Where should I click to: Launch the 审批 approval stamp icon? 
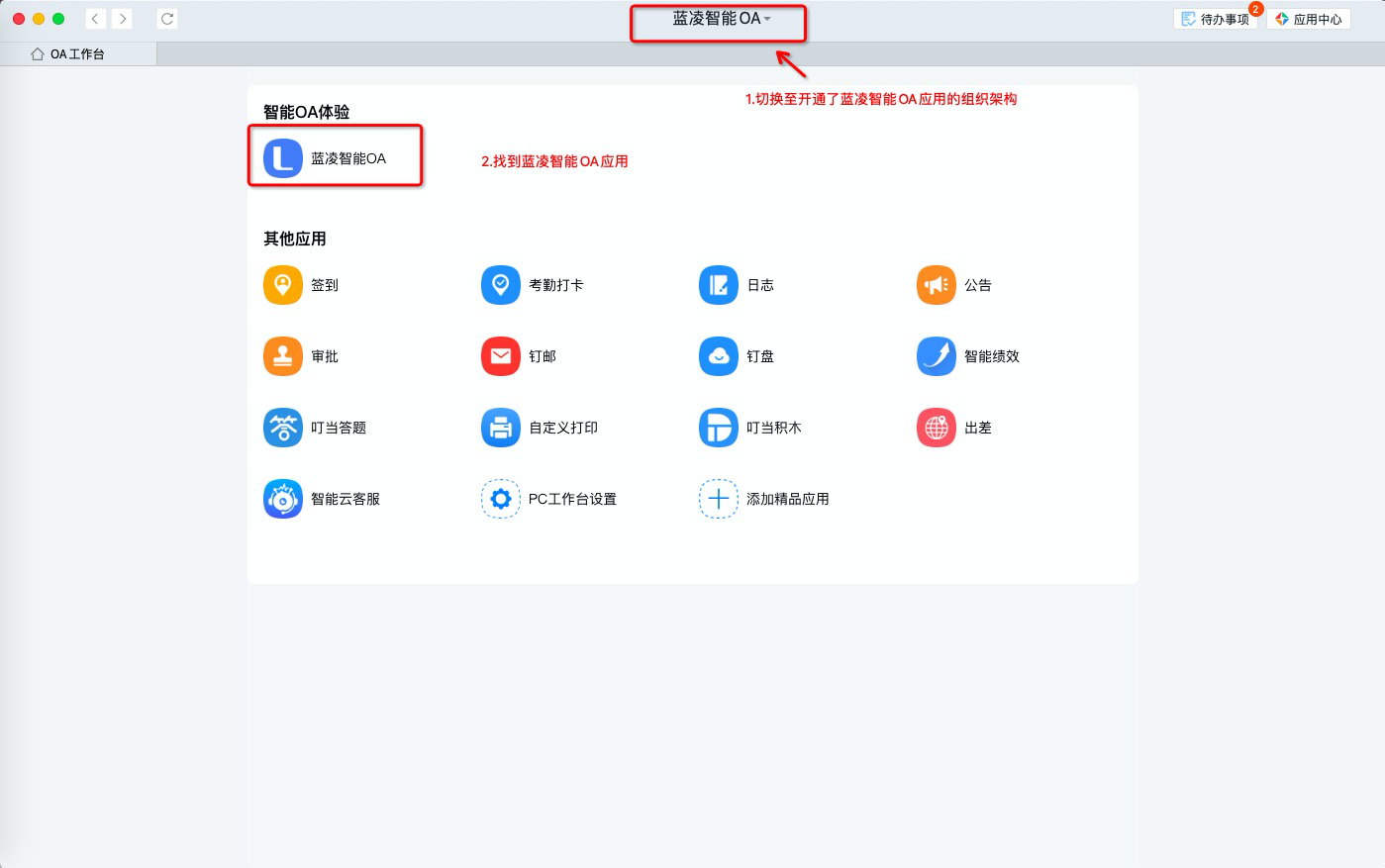pos(283,356)
